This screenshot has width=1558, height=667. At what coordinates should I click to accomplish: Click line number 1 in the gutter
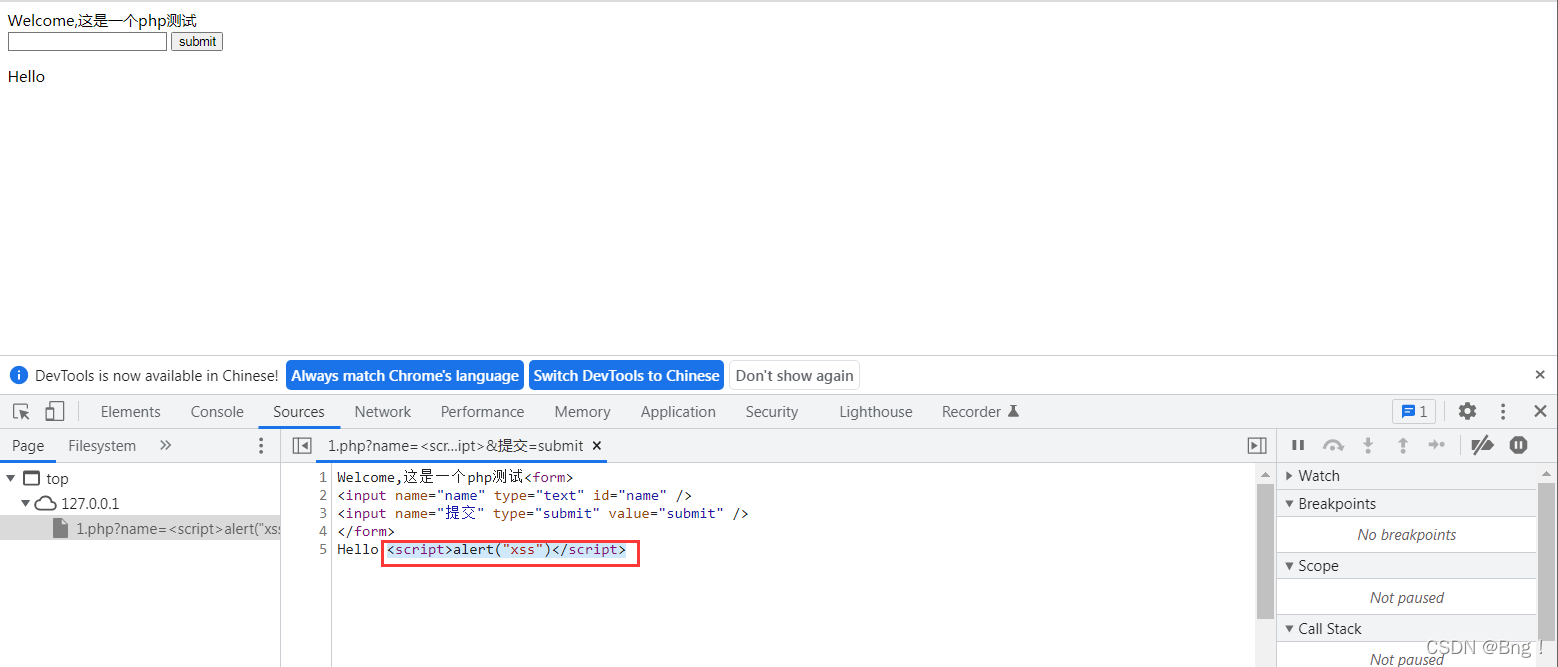[323, 477]
